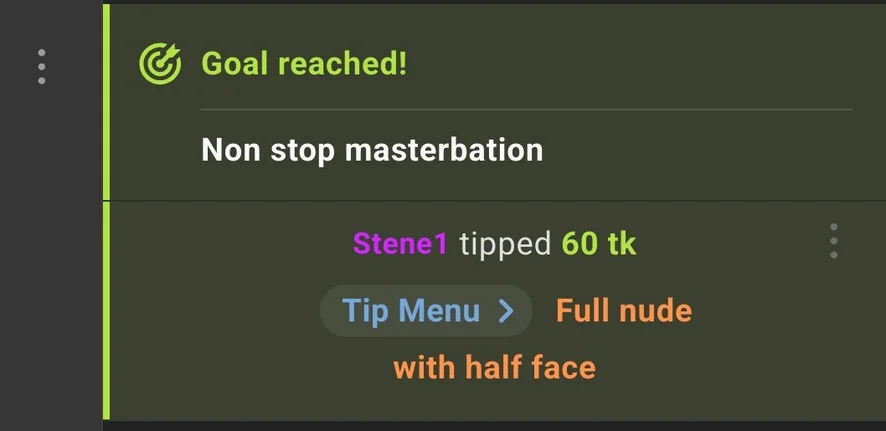Click the orange "with half face" text
Screen dimensions: 886x431
(494, 367)
